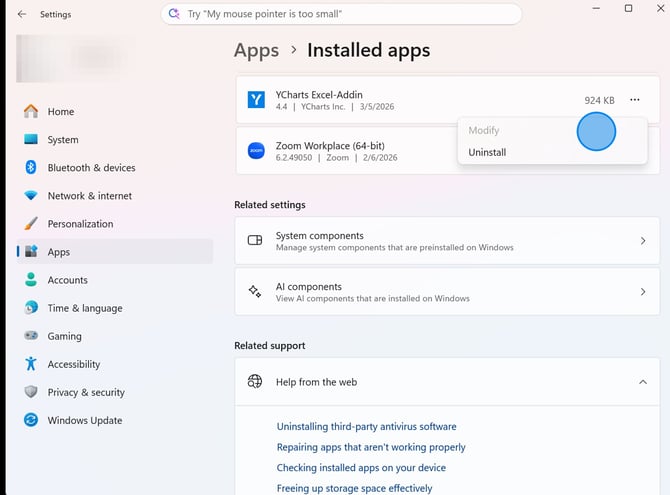
Task: Open AI components settings
Action: 447,292
